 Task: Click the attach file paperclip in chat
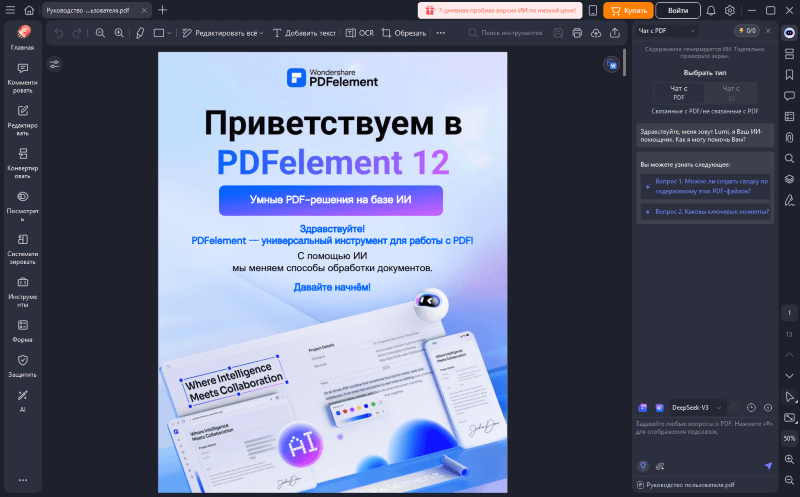pos(660,466)
